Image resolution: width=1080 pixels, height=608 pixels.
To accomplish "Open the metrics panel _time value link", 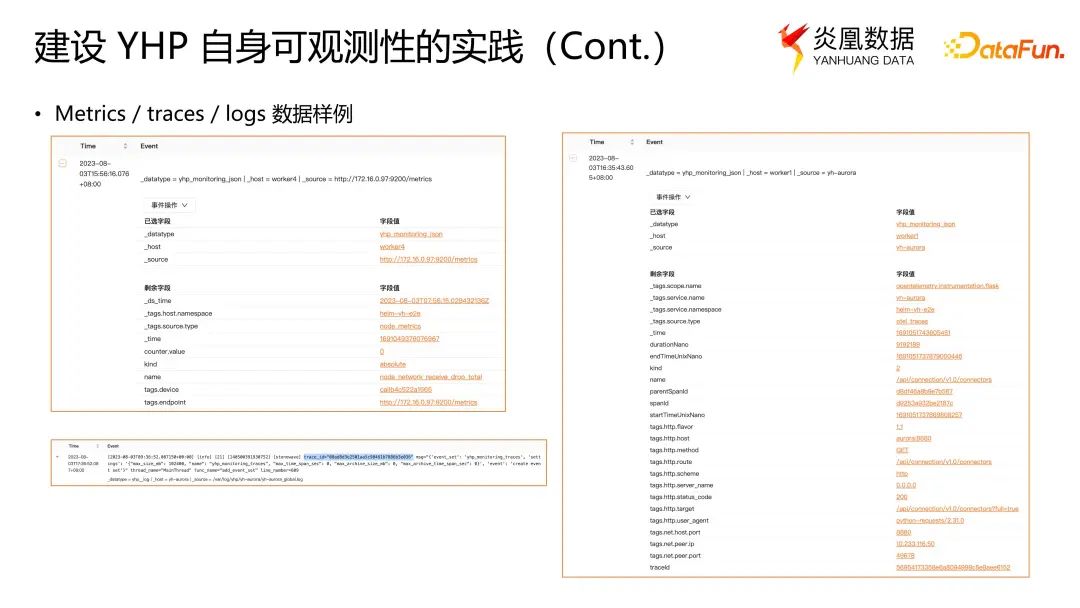I will pyautogui.click(x=409, y=339).
